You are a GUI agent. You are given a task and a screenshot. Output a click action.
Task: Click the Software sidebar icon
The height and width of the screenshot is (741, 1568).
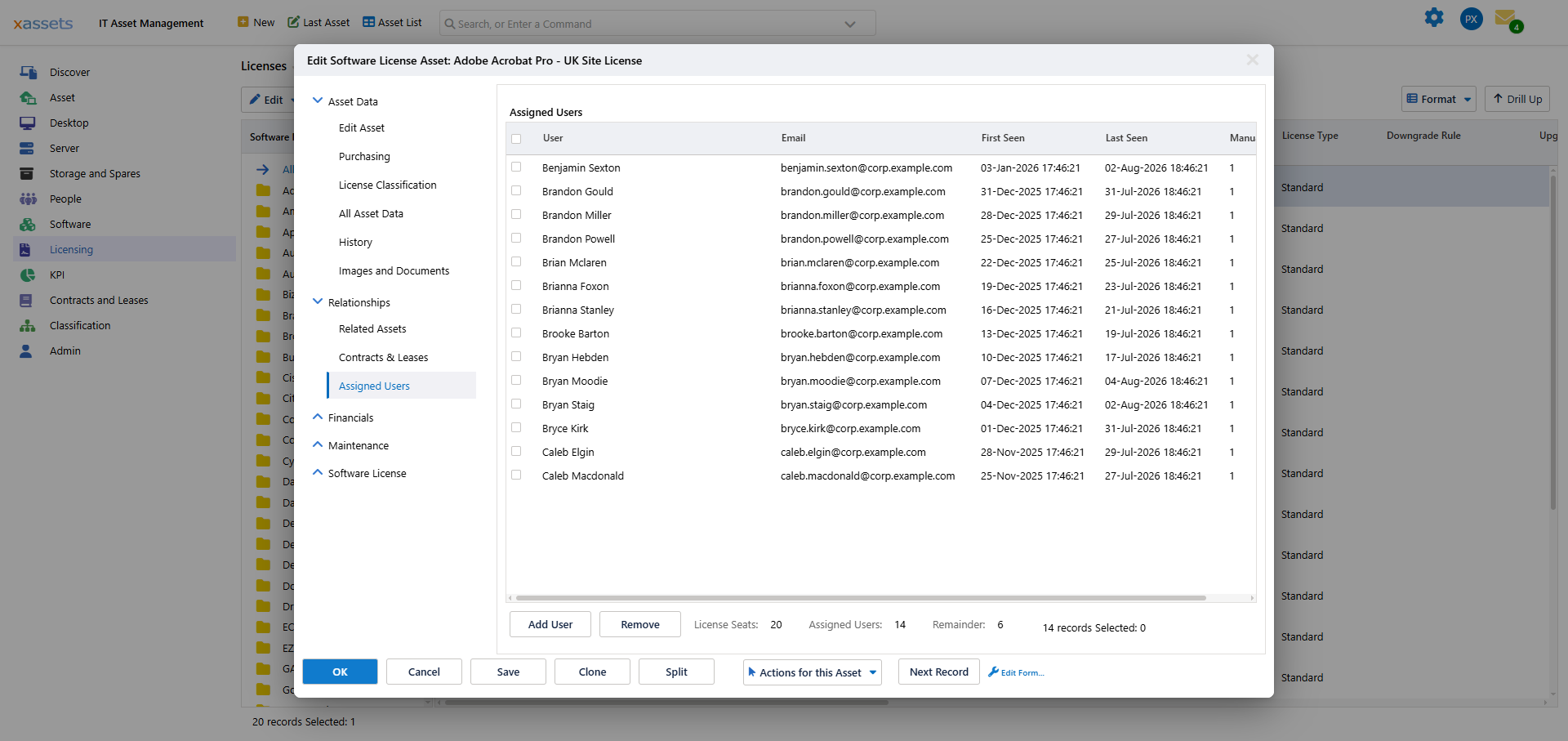pyautogui.click(x=28, y=224)
